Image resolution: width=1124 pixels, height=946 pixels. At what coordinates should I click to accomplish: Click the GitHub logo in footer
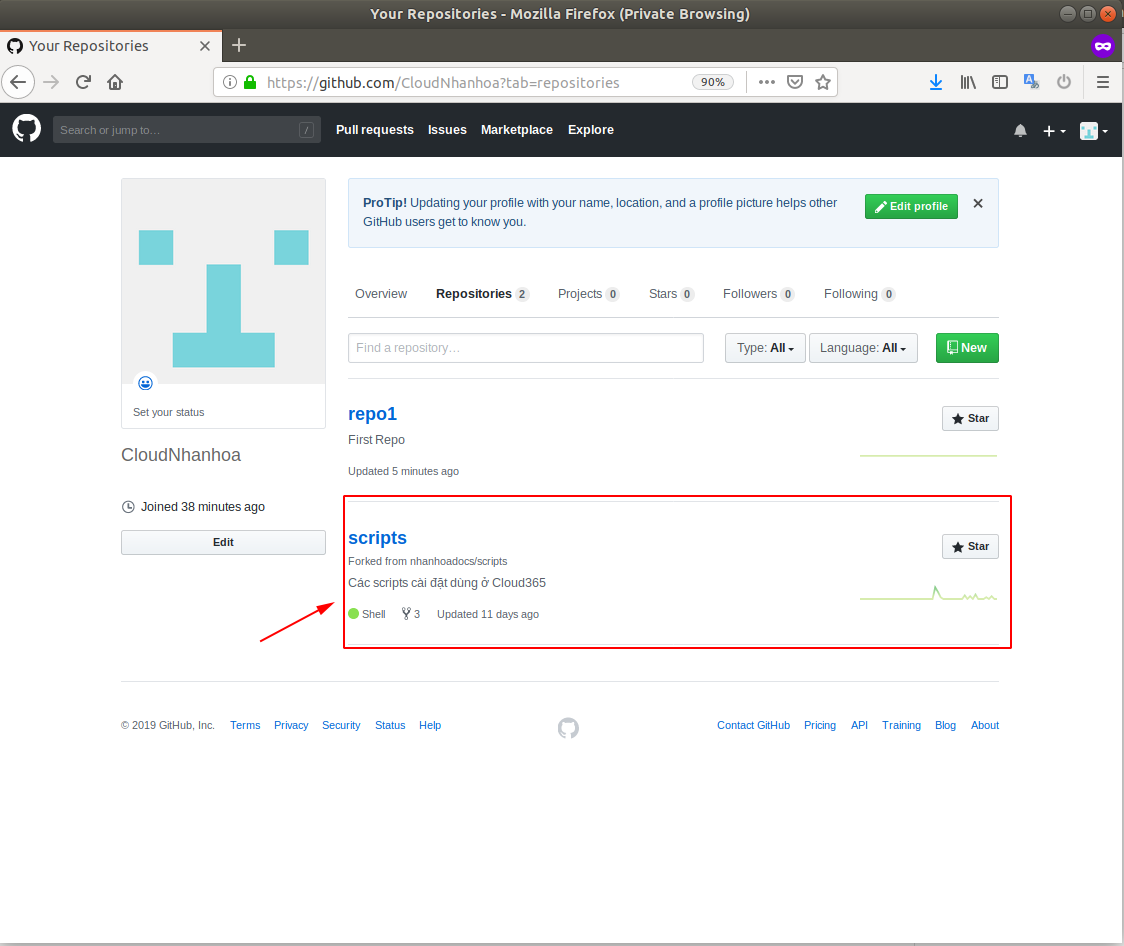point(568,727)
